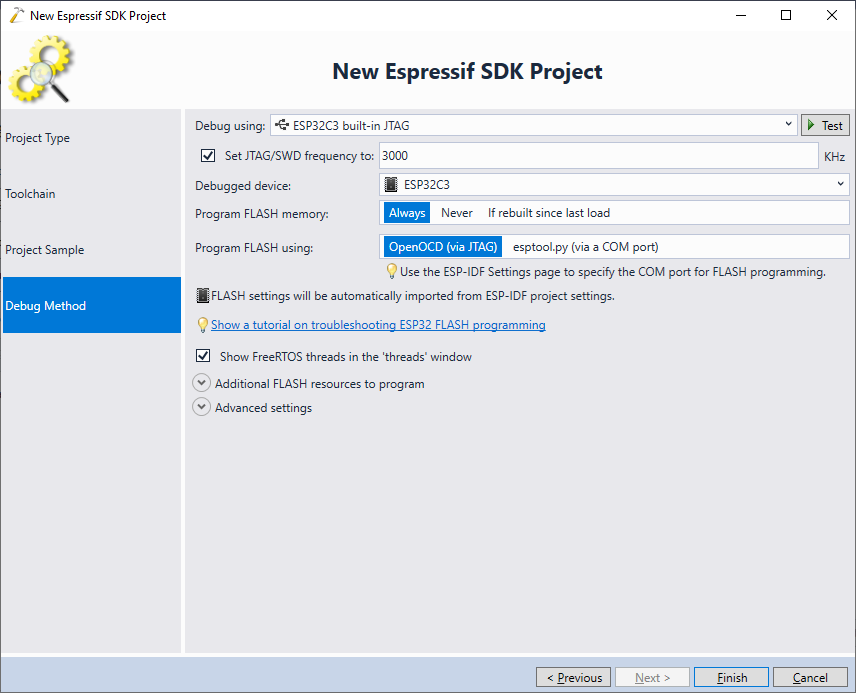Open tutorial on troubleshooting ESP32 FLASH programming
The height and width of the screenshot is (693, 856).
378,325
